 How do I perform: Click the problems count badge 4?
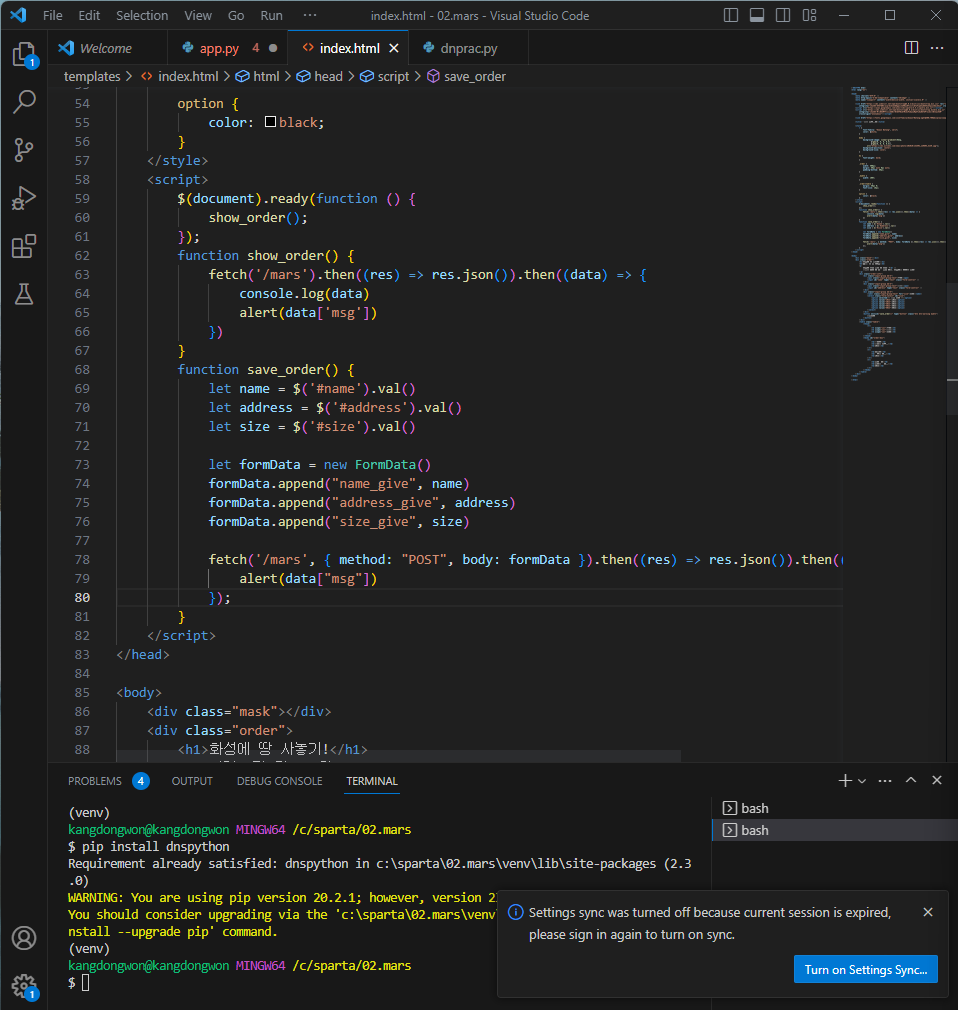click(140, 781)
